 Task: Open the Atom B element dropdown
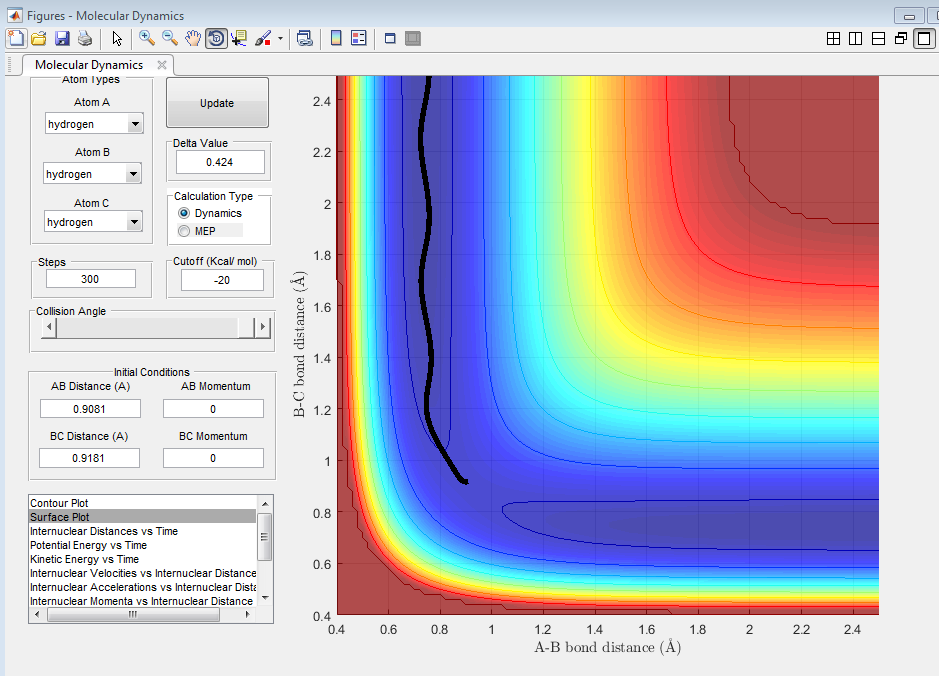(132, 174)
